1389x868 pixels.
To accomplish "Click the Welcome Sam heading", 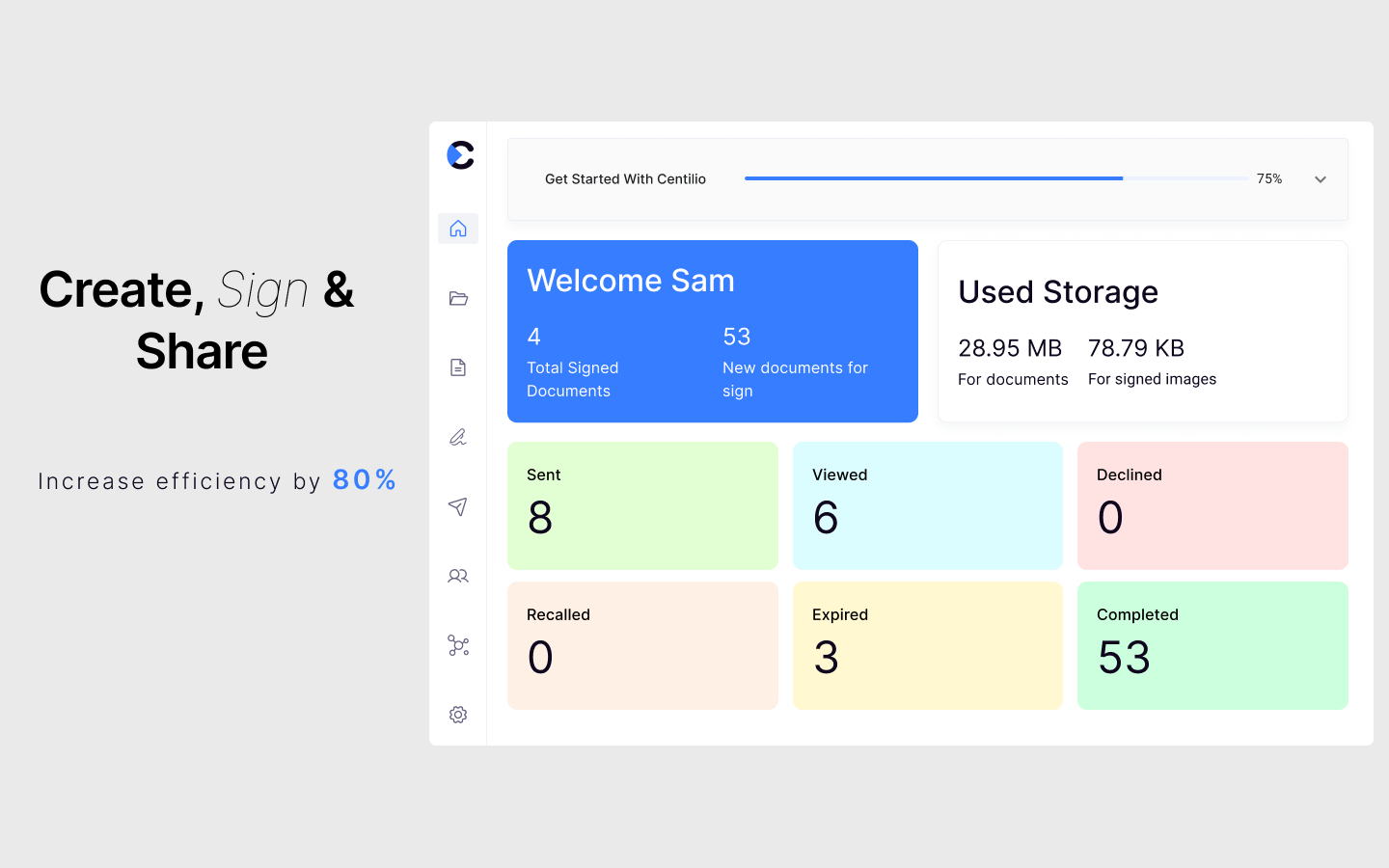I will click(x=631, y=281).
